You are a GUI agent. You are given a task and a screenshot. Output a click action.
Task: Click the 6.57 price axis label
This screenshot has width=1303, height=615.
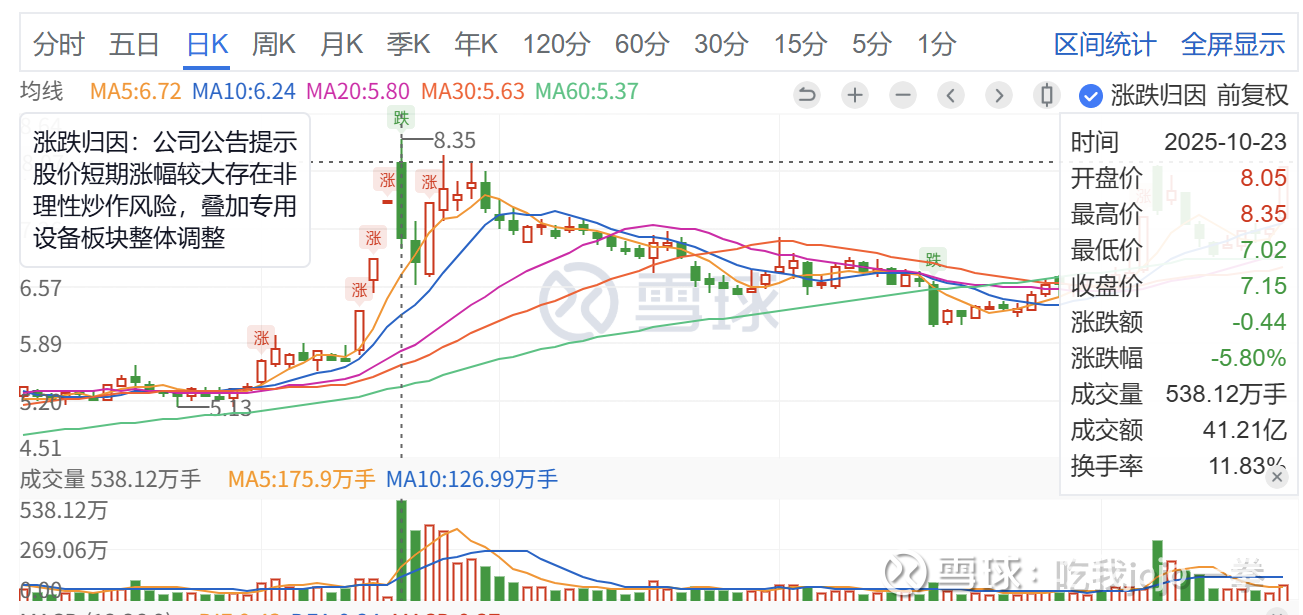click(x=42, y=288)
